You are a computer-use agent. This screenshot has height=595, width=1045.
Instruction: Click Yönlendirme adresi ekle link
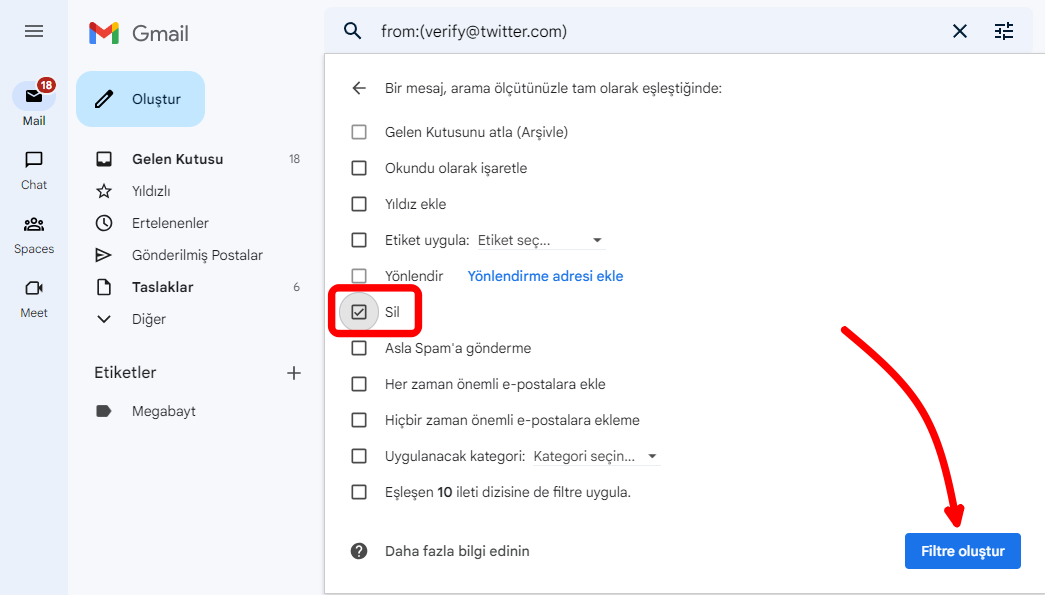[x=545, y=276]
